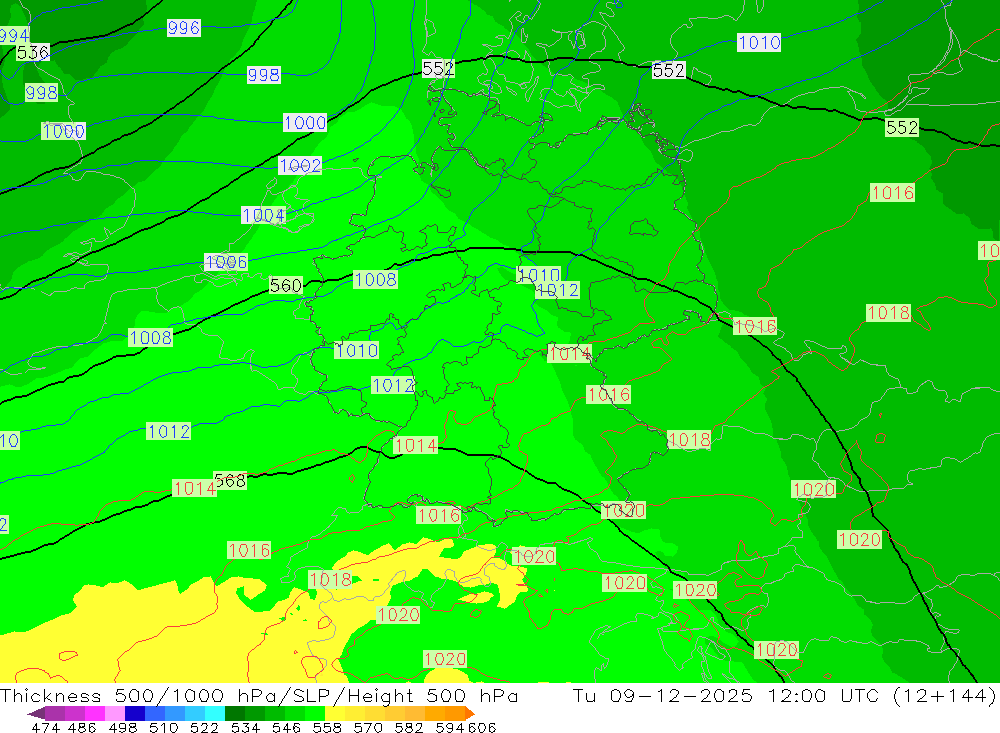Viewport: 1000px width, 733px height.
Task: Click the black 560 height contour label
Action: (286, 285)
